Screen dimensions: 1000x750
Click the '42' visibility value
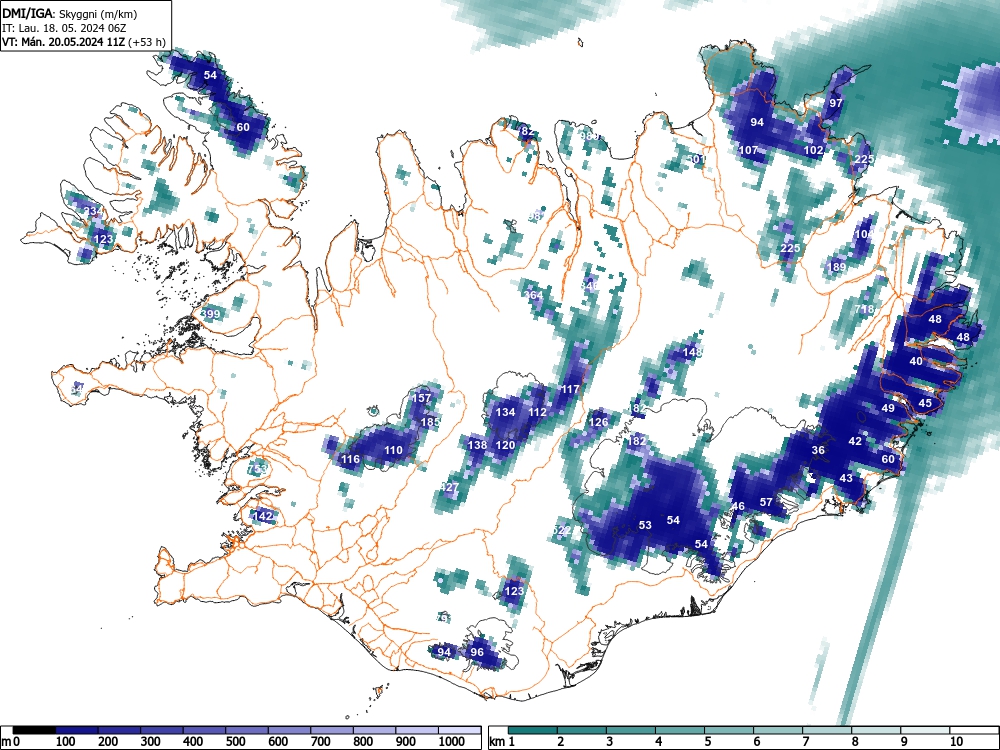[855, 441]
